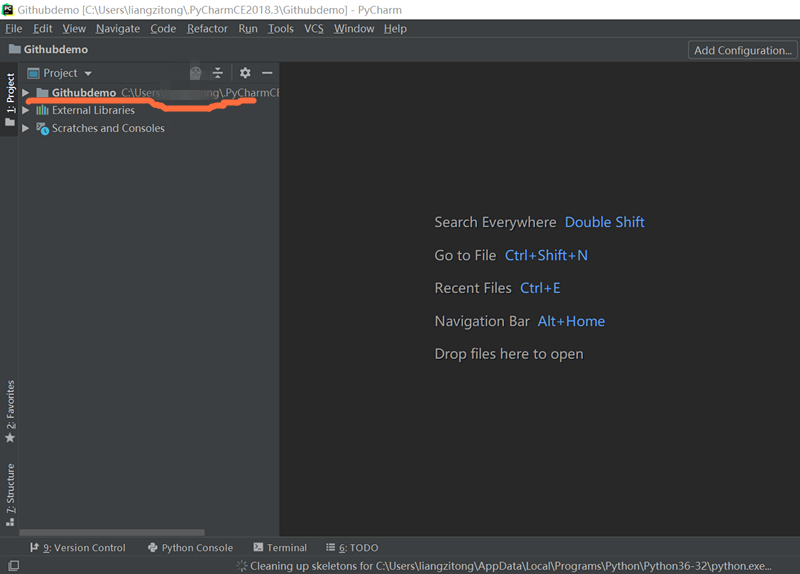Open the Tools menu
This screenshot has height=574, width=800.
[281, 29]
